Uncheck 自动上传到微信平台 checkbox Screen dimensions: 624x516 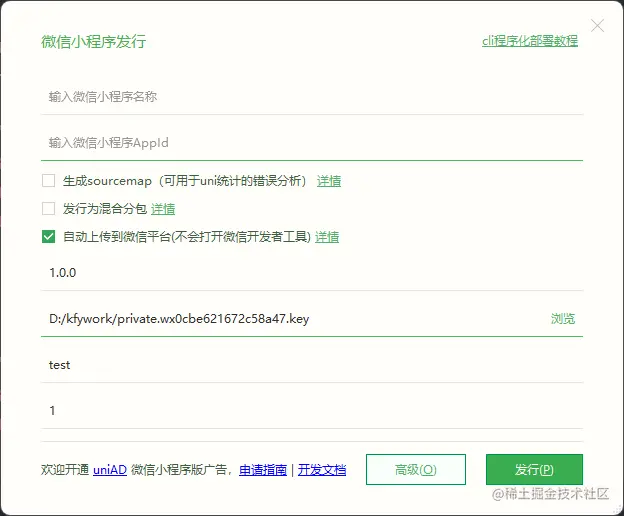point(49,237)
